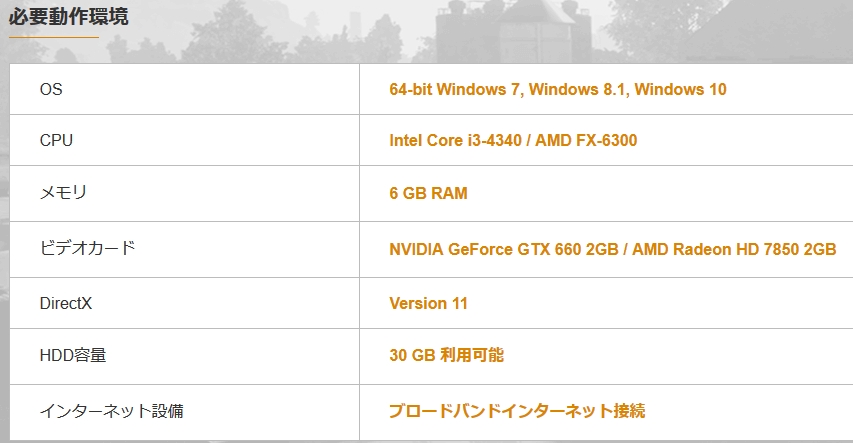Select the インターネット設備 row label
The width and height of the screenshot is (853, 443).
coord(111,410)
